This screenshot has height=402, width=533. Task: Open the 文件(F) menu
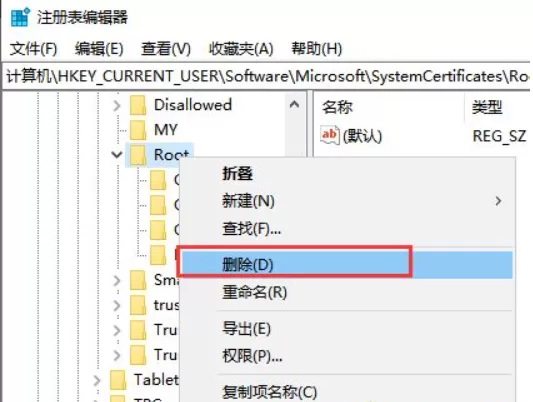point(33,49)
